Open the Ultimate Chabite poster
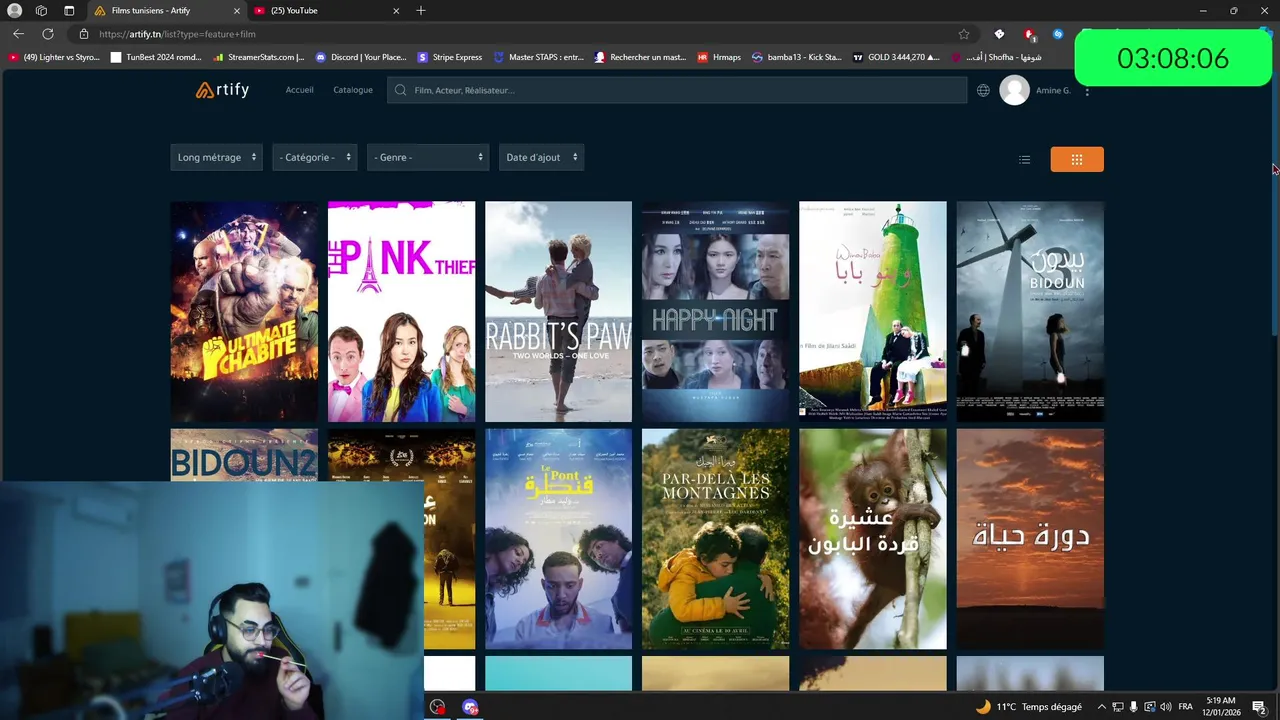Screen dimensions: 1280x720 [244, 311]
